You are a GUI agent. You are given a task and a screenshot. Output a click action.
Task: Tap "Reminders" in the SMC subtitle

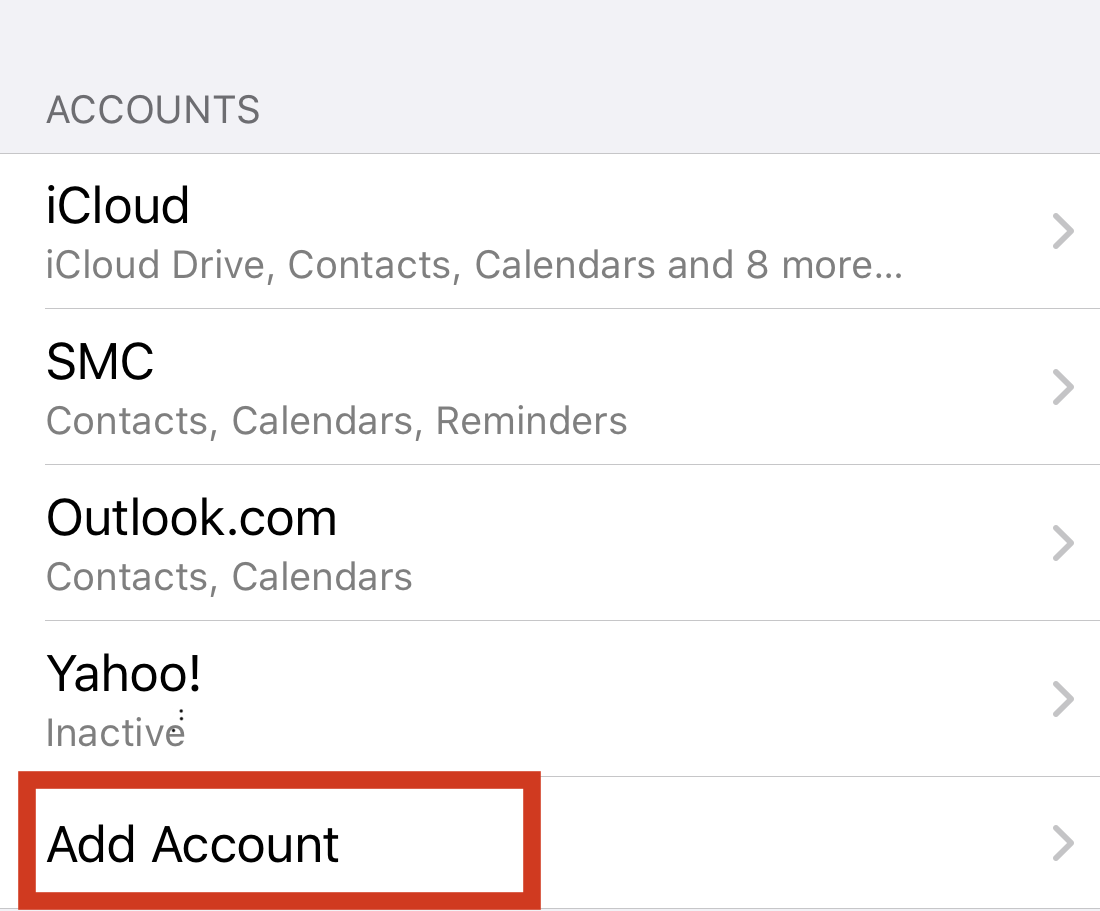(x=532, y=421)
